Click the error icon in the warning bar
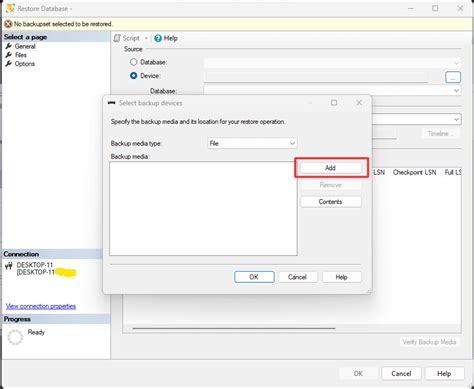 [x=8, y=24]
